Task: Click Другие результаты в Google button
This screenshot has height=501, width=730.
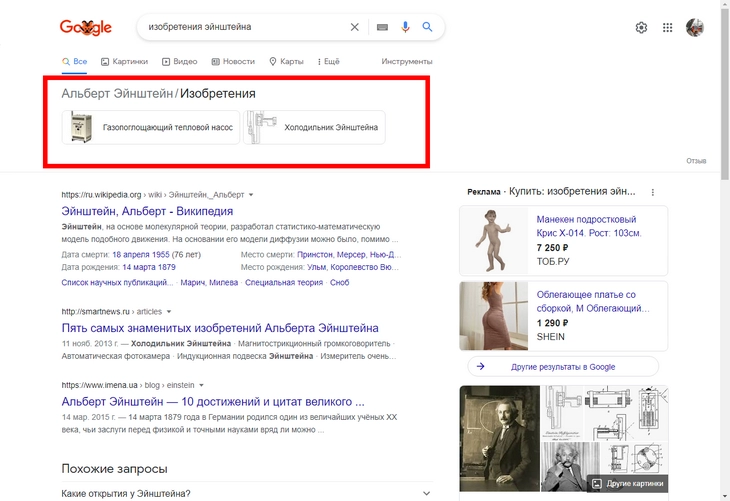Action: [x=563, y=367]
